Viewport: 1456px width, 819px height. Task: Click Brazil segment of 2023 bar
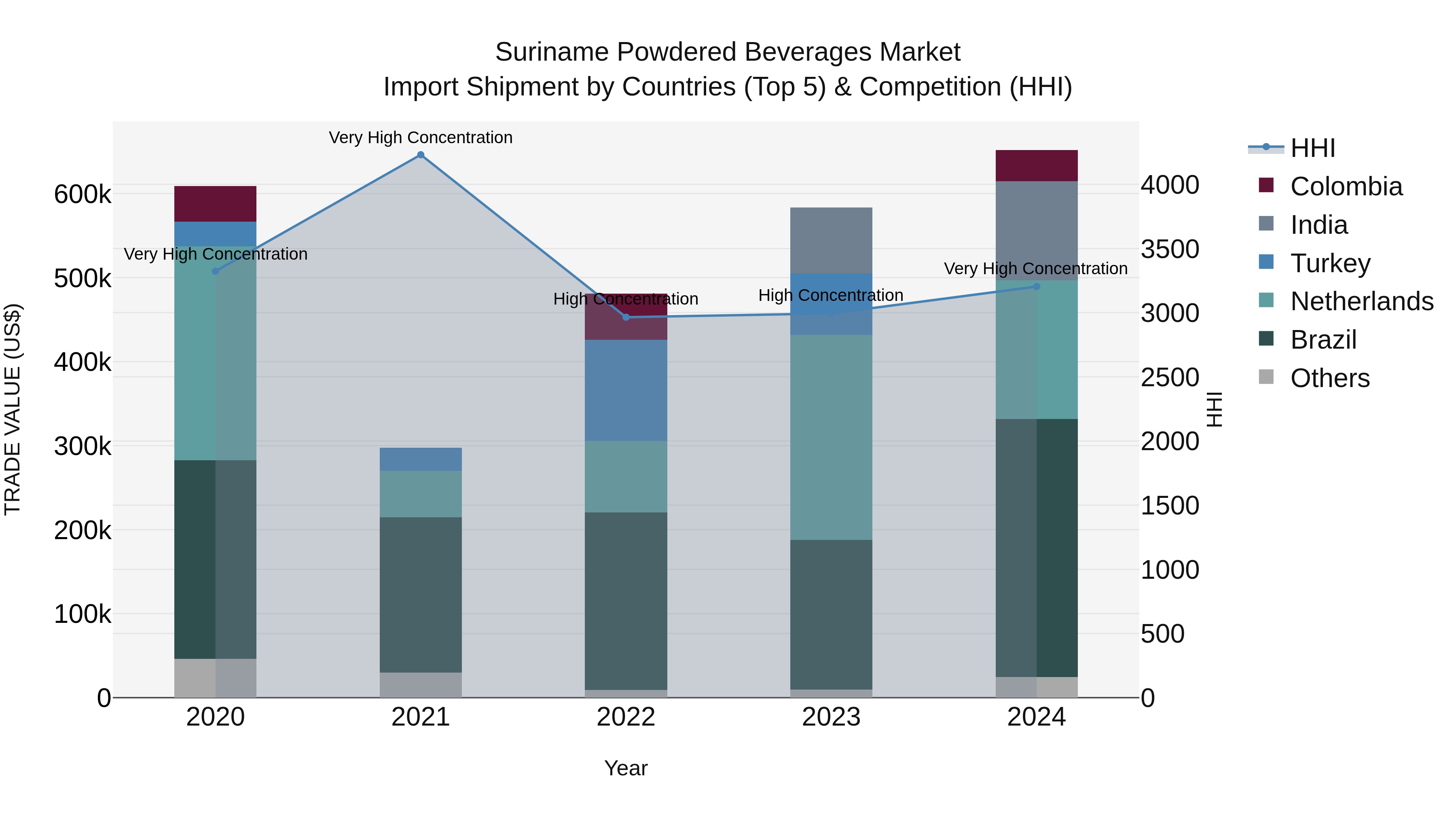[831, 615]
